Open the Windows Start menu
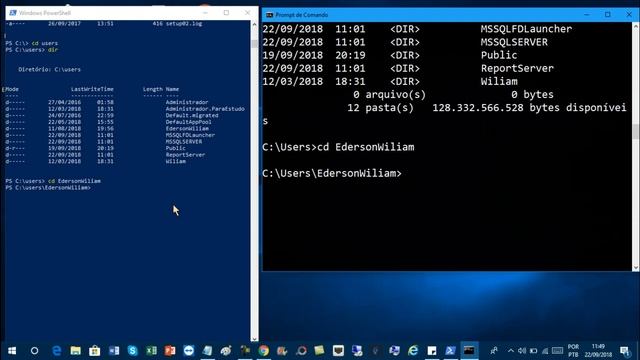The width and height of the screenshot is (640, 360). pos(12,351)
